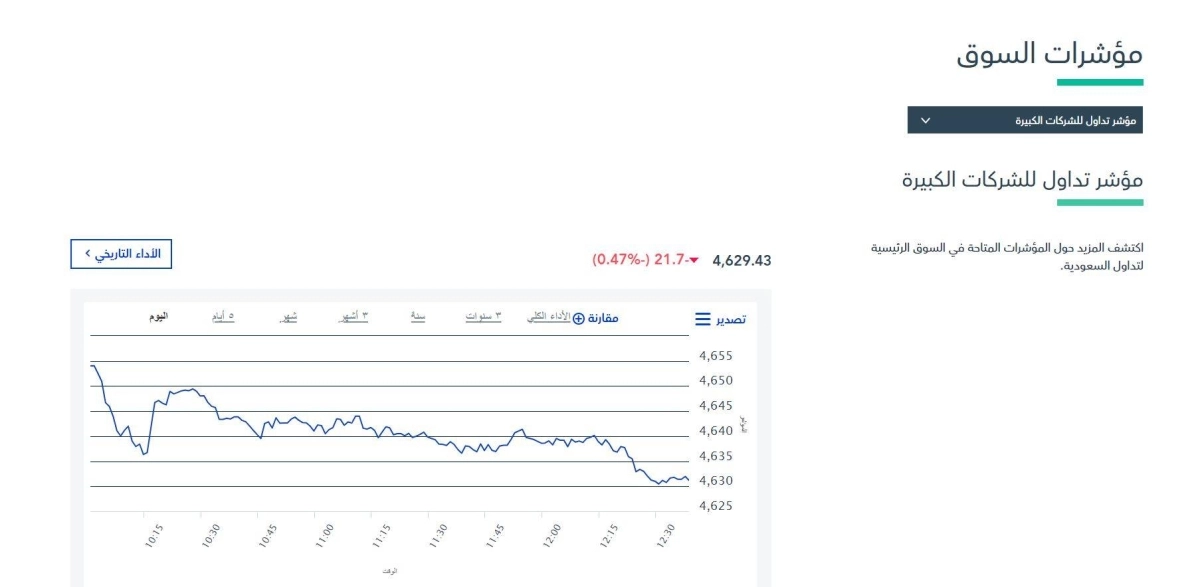Viewport: 1200px width, 587px height.
Task: Expand the Tadawul large companies index dropdown
Action: [1024, 121]
